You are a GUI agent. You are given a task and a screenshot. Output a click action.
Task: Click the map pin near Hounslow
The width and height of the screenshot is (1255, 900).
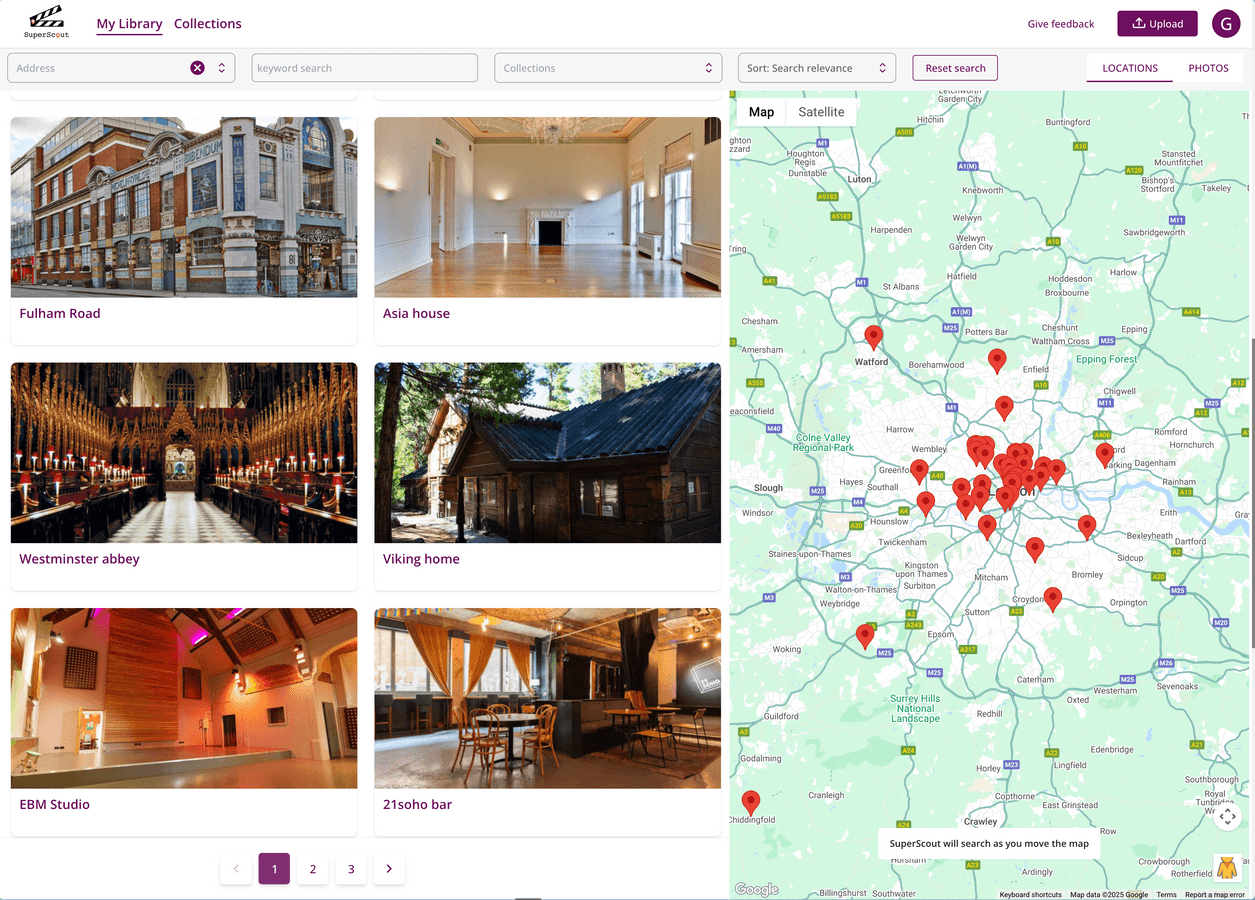pyautogui.click(x=926, y=504)
